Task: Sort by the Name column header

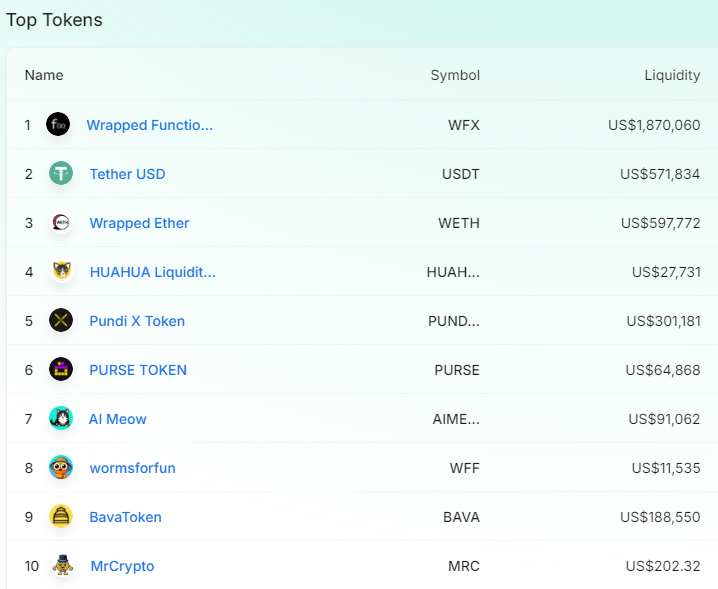Action: tap(44, 75)
